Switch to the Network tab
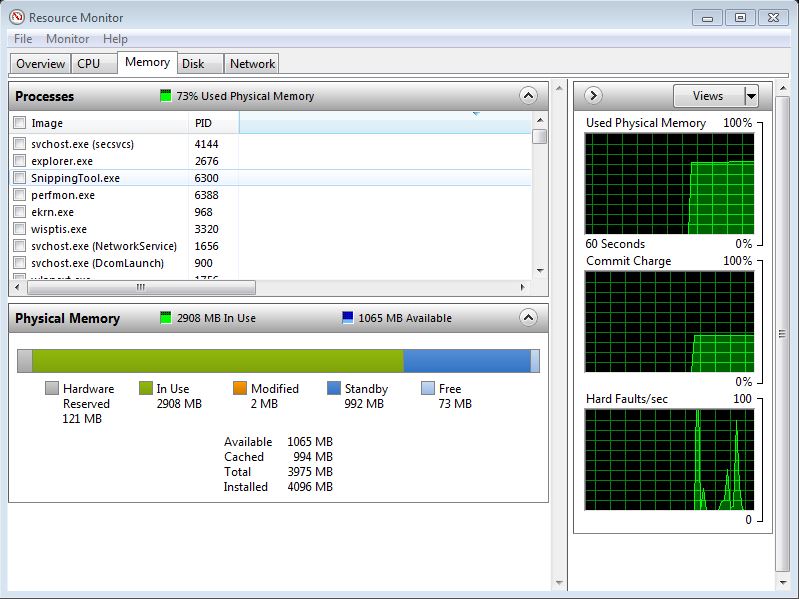The width and height of the screenshot is (799, 599). (252, 64)
